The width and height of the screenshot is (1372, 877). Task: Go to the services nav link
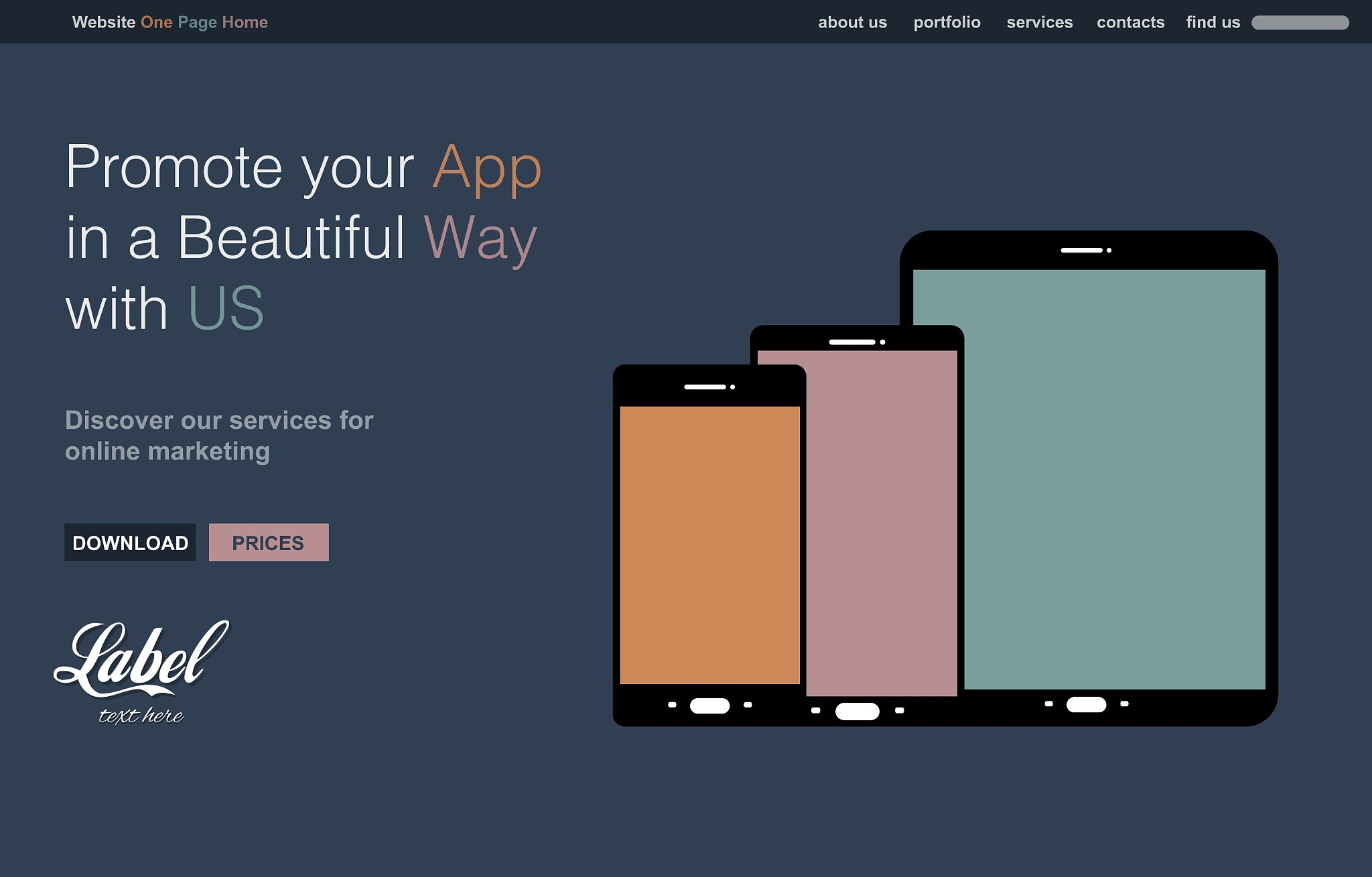coord(1039,22)
